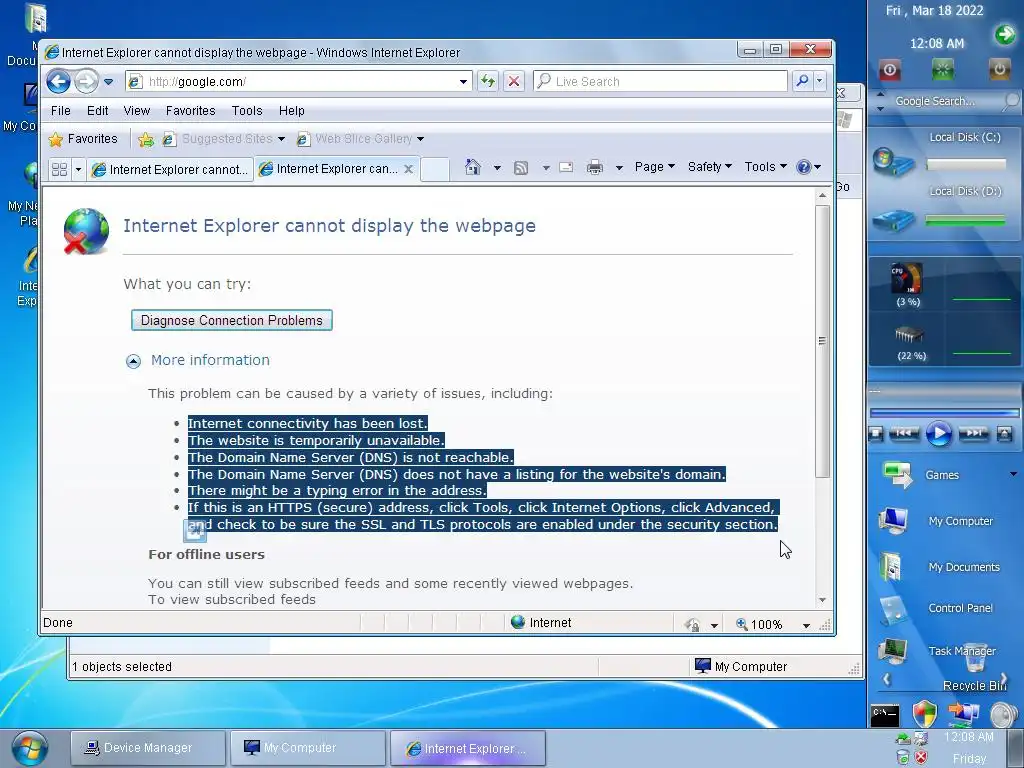Switch to Device Manager taskbar button
The width and height of the screenshot is (1024, 768).
click(148, 748)
